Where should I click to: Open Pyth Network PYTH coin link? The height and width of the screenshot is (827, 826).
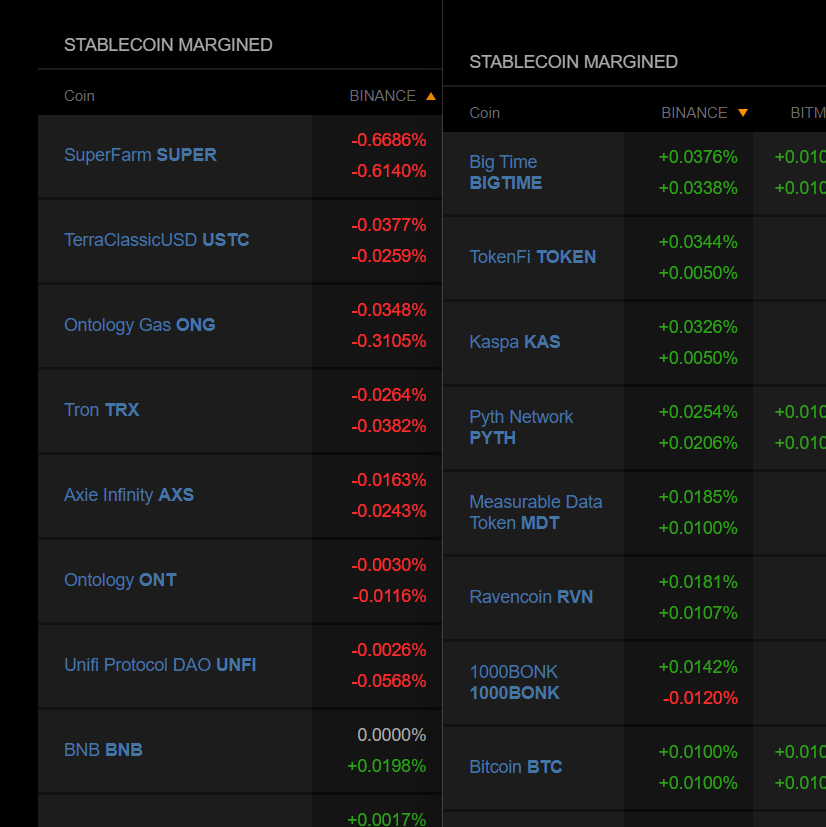point(521,427)
